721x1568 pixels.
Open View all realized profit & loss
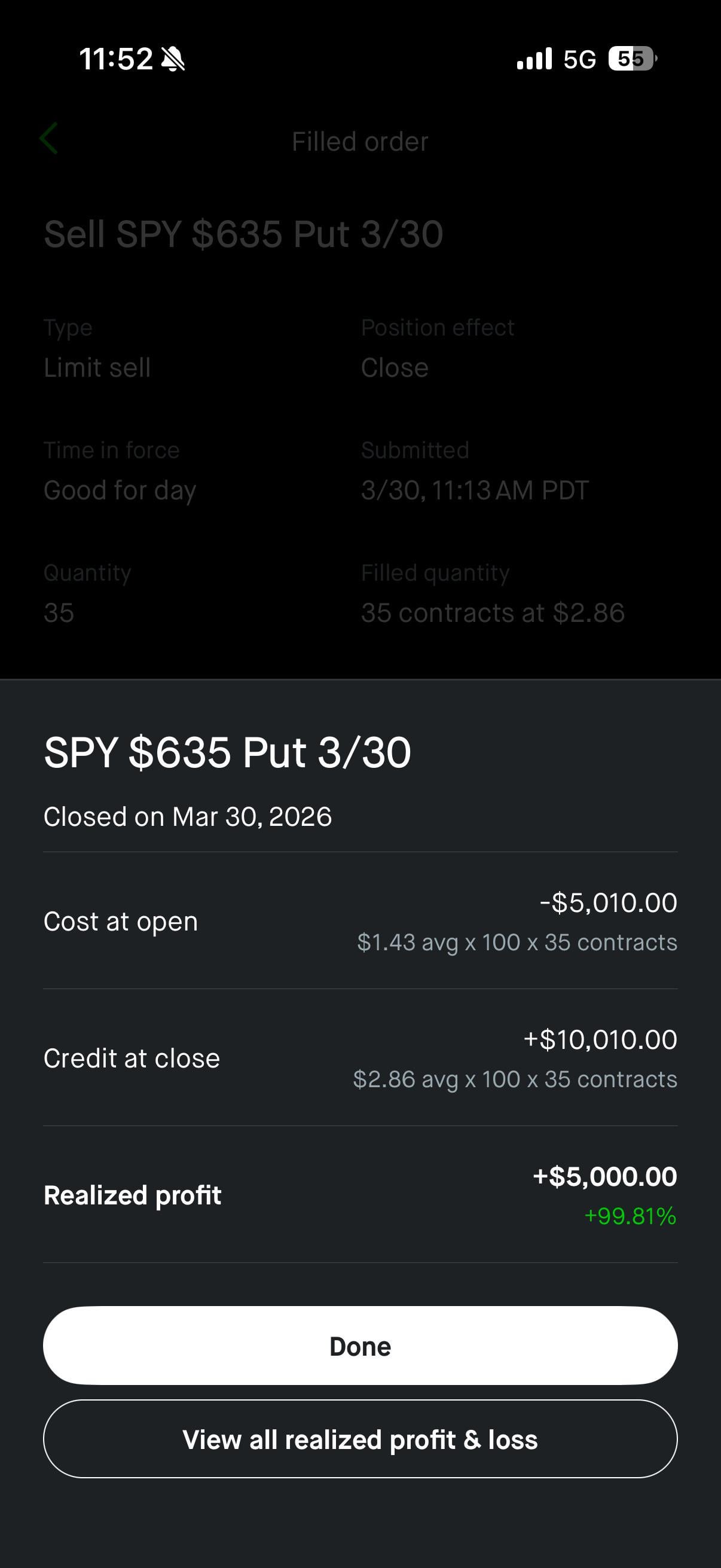point(360,1439)
